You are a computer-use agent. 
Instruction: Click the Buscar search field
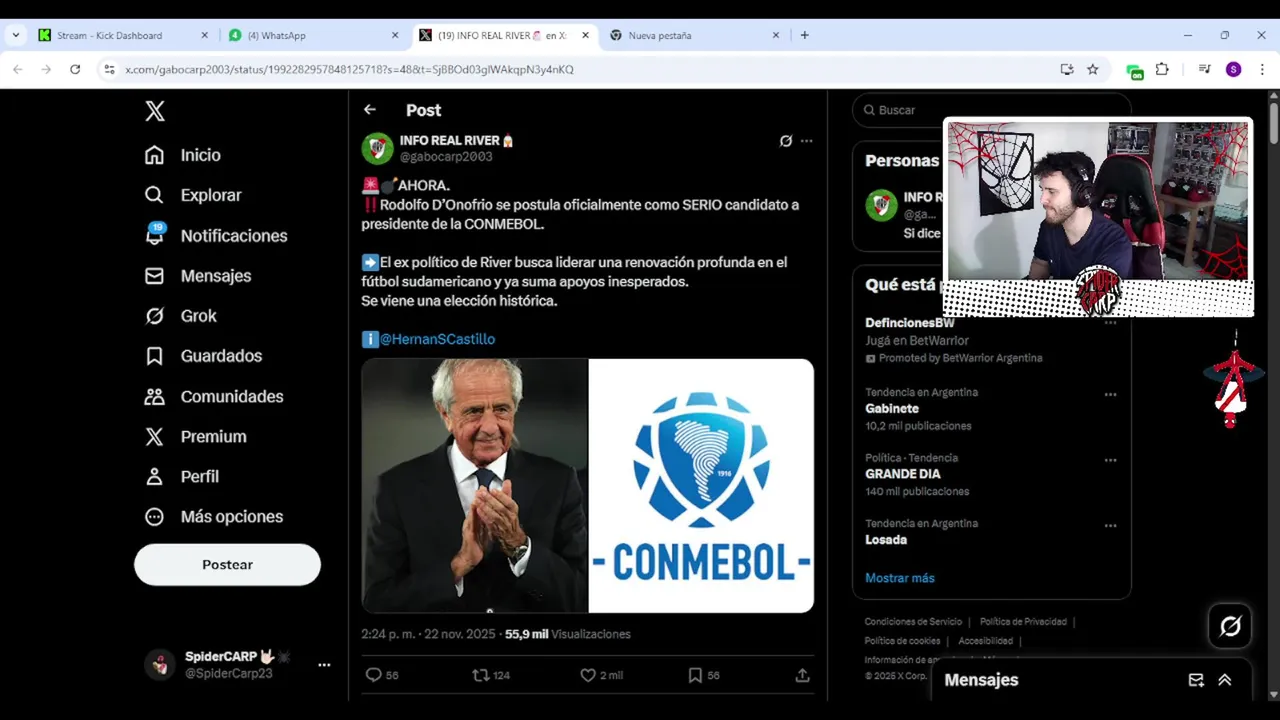991,110
